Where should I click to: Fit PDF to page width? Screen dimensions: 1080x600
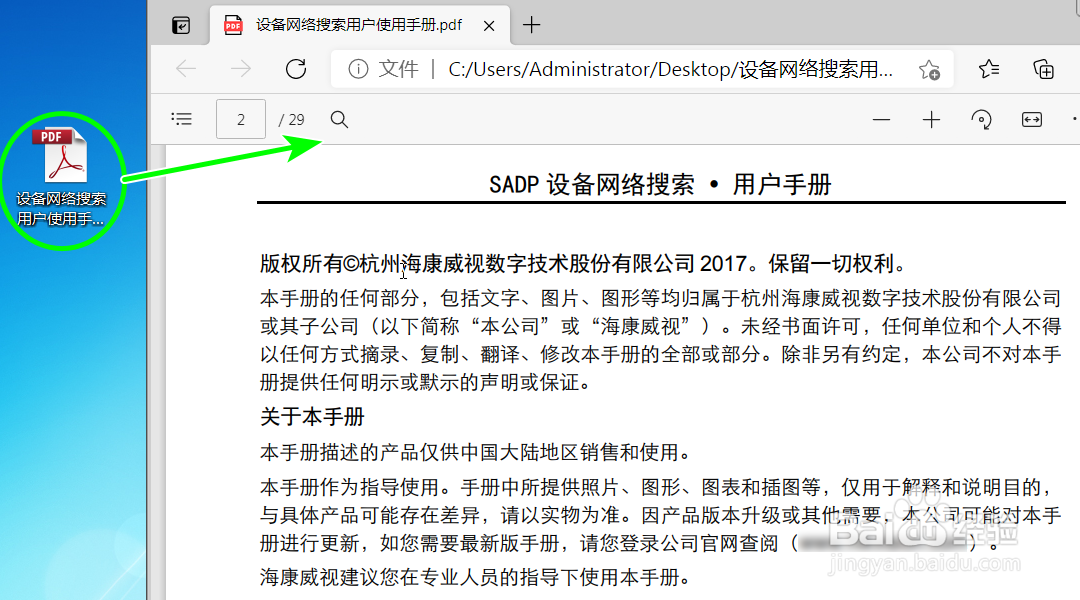pos(1032,120)
